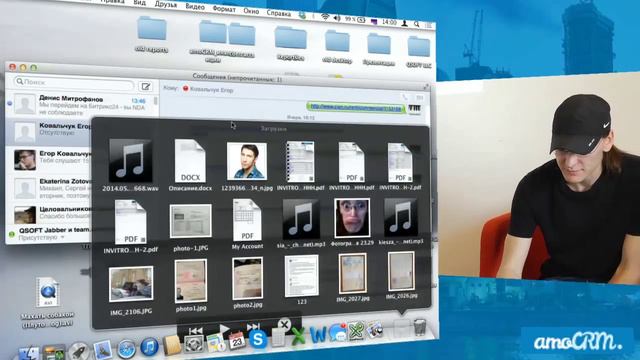Skip to previous track in overlay controller
The height and width of the screenshot is (360, 640).
click(196, 331)
